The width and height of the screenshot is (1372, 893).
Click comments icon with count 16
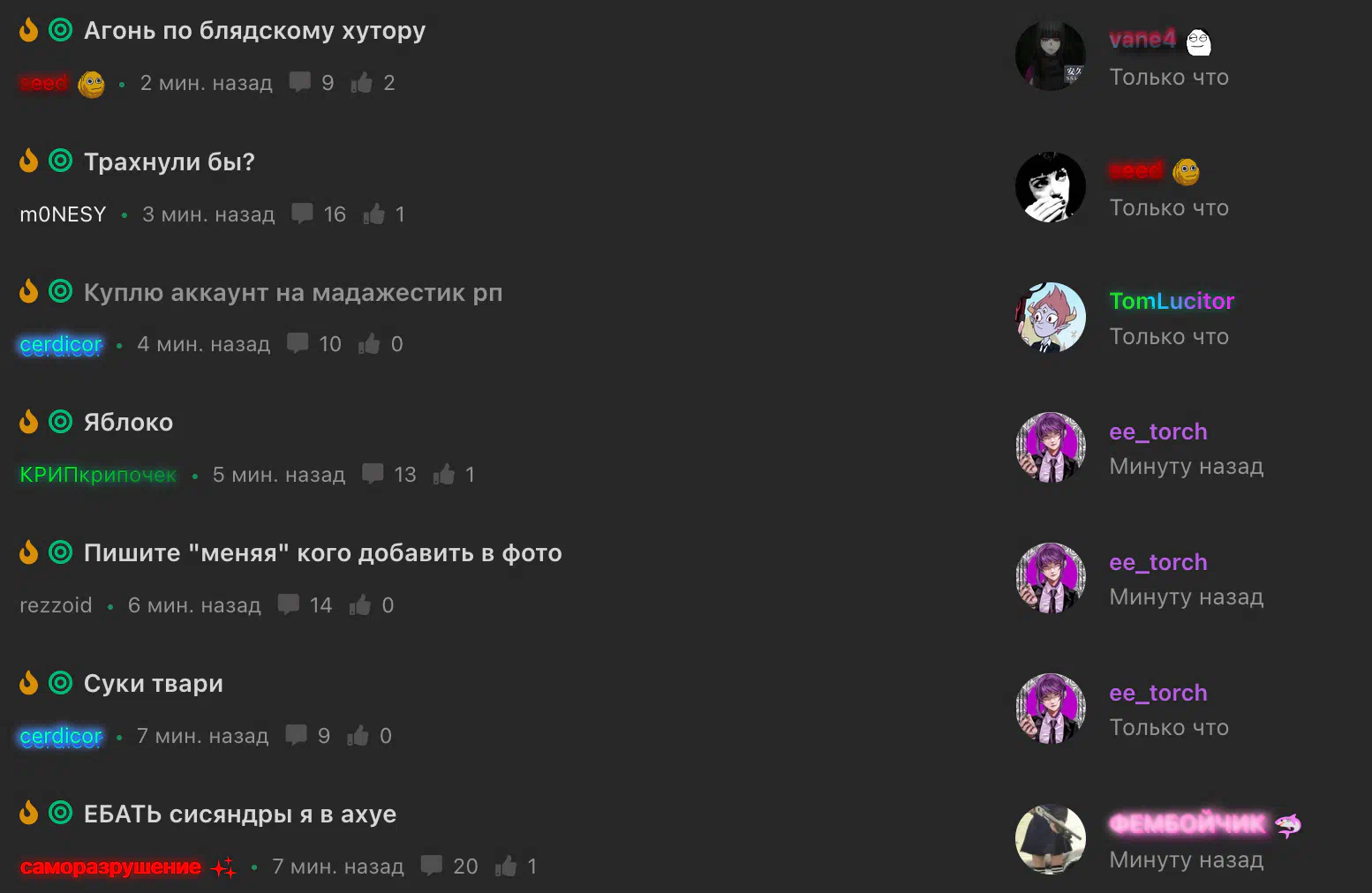pyautogui.click(x=302, y=214)
